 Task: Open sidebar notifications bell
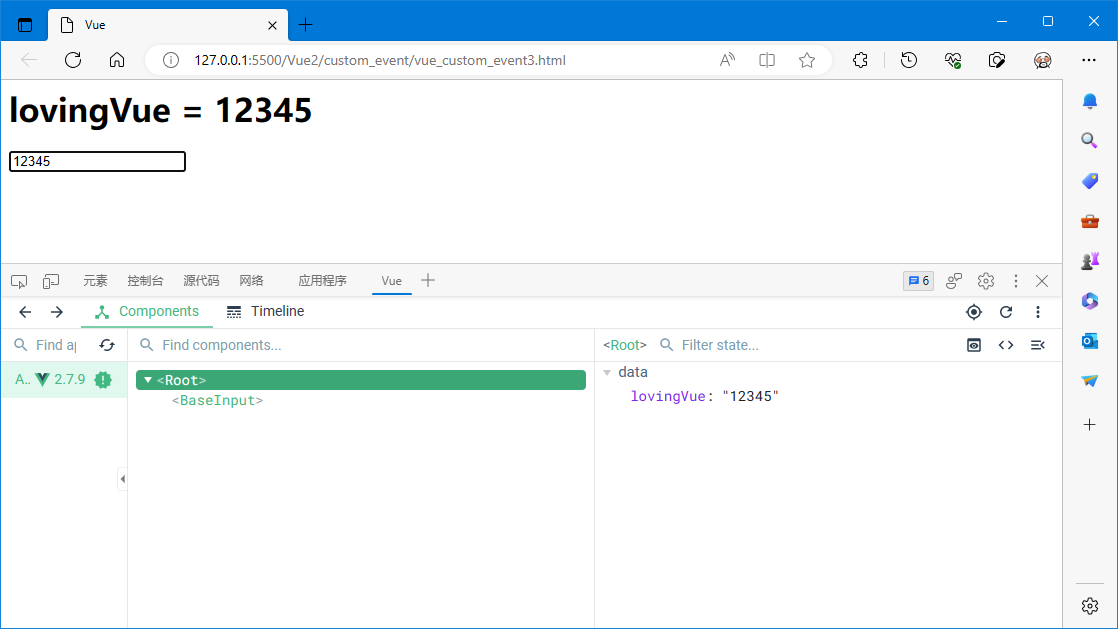click(1089, 101)
